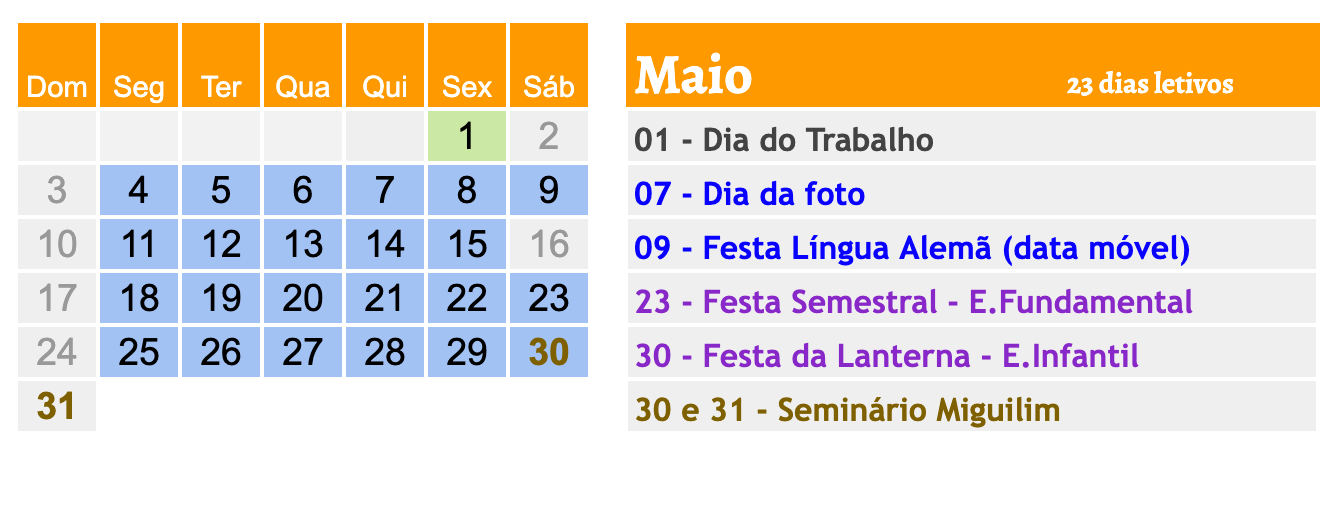Click the green holiday date 1
The width and height of the screenshot is (1340, 528).
coord(467,136)
